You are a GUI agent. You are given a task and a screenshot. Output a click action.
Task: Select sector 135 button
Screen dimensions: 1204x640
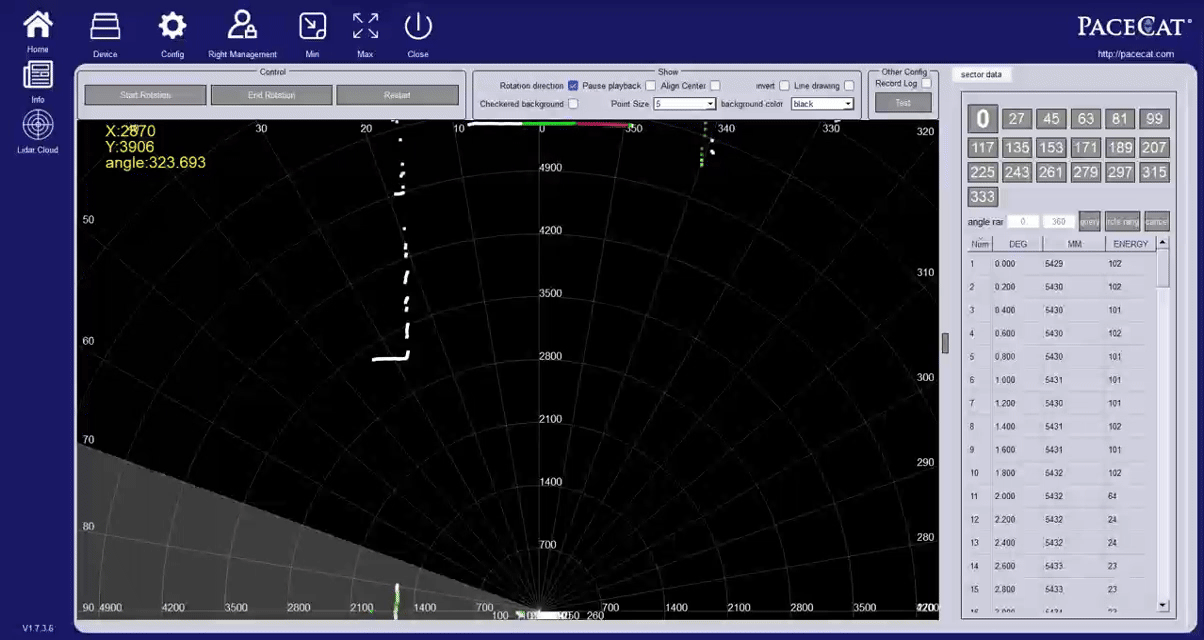tap(1017, 148)
